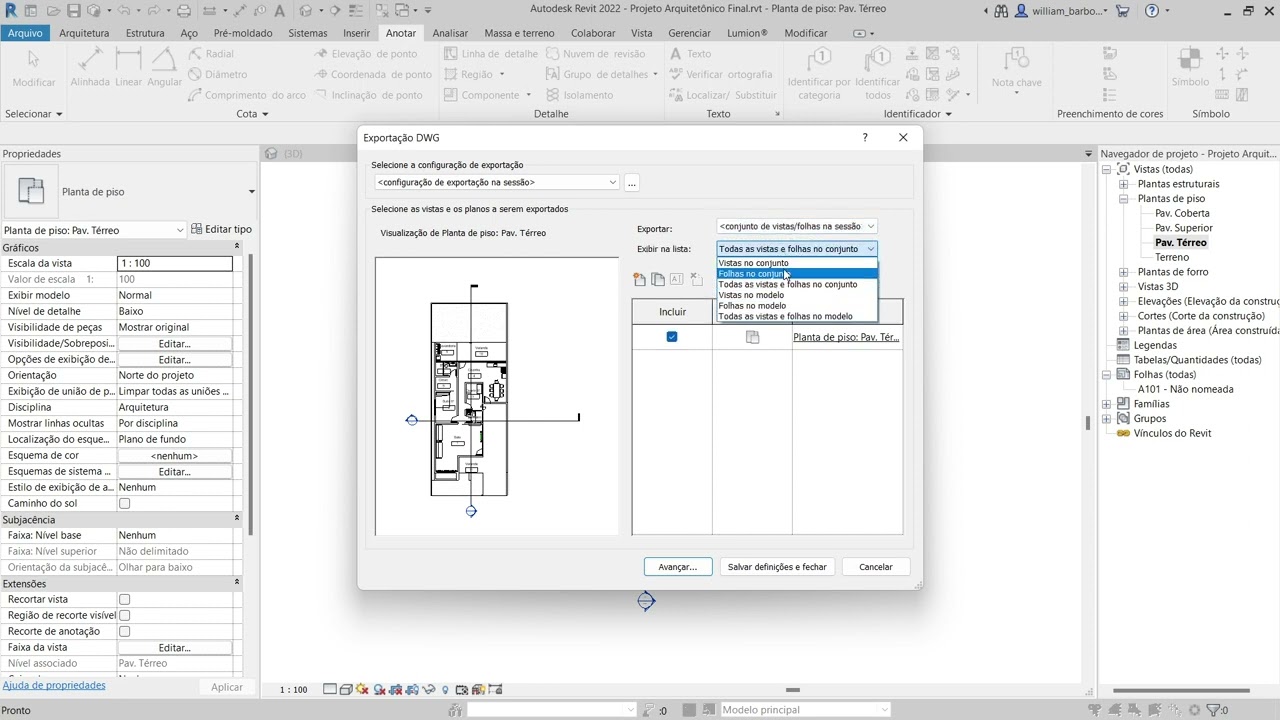Uncheck Incluir for Planta de piso row
The height and width of the screenshot is (720, 1280).
[x=672, y=337]
